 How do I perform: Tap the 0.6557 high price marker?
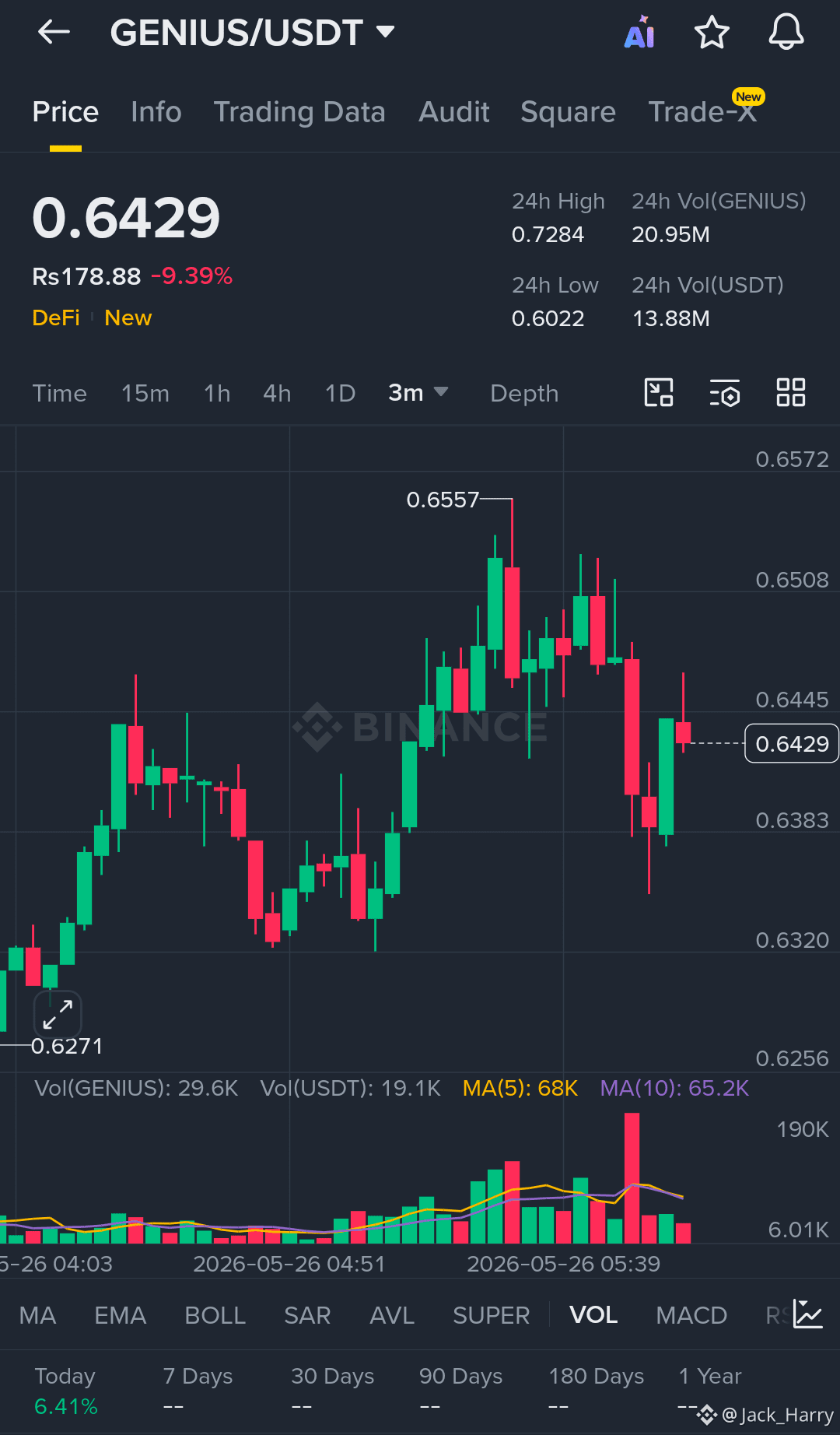coord(443,500)
